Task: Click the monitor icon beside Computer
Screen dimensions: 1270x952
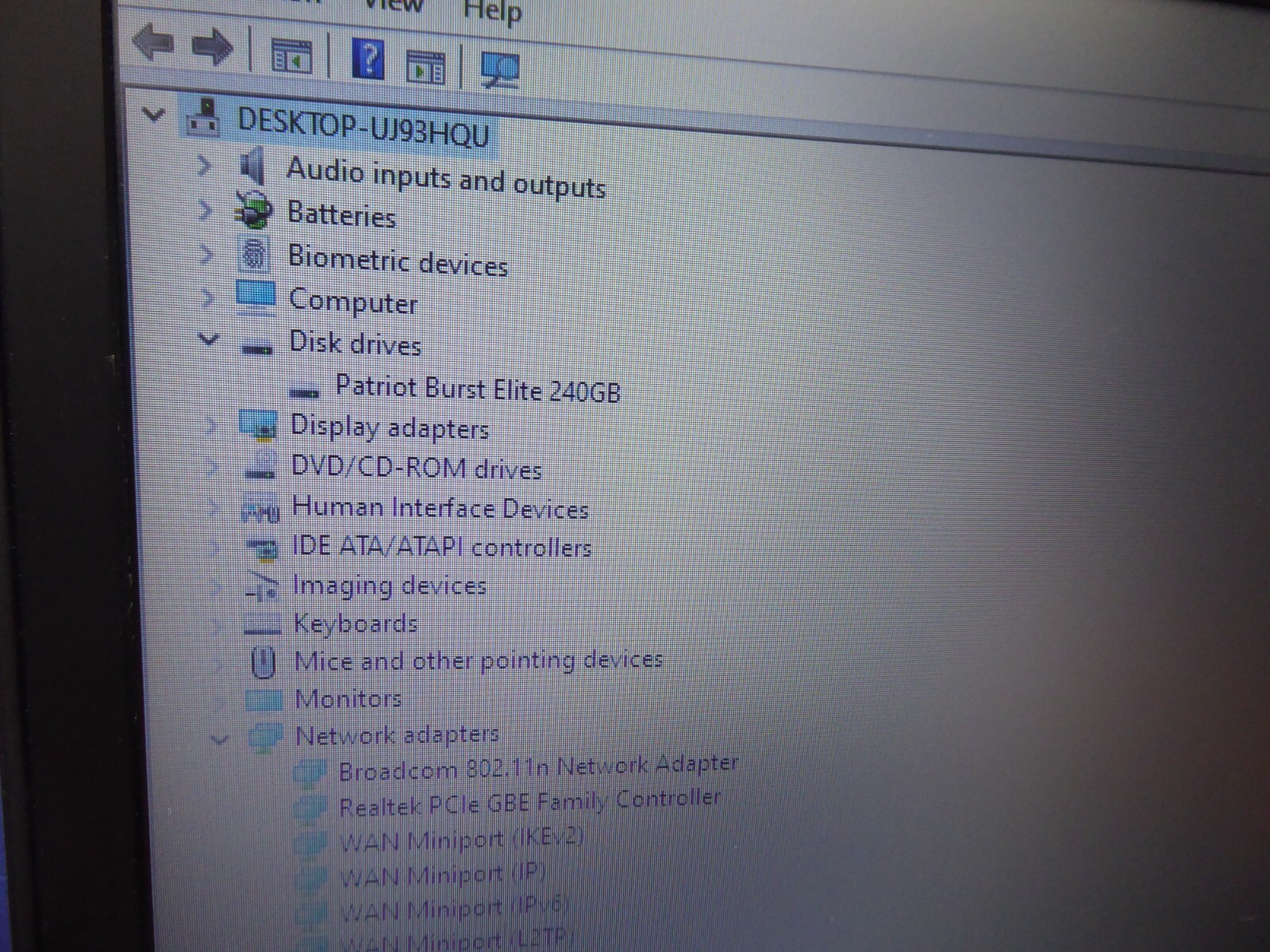Action: click(x=256, y=297)
